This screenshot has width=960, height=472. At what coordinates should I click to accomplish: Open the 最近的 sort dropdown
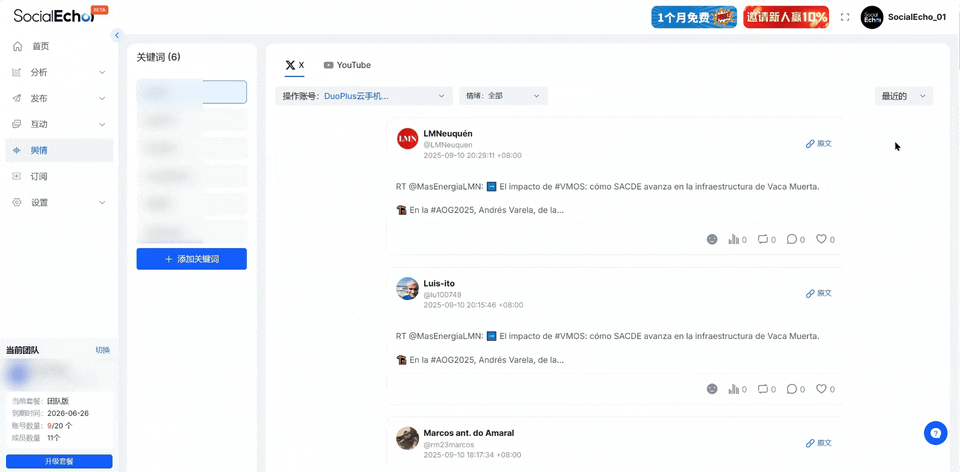click(x=903, y=96)
